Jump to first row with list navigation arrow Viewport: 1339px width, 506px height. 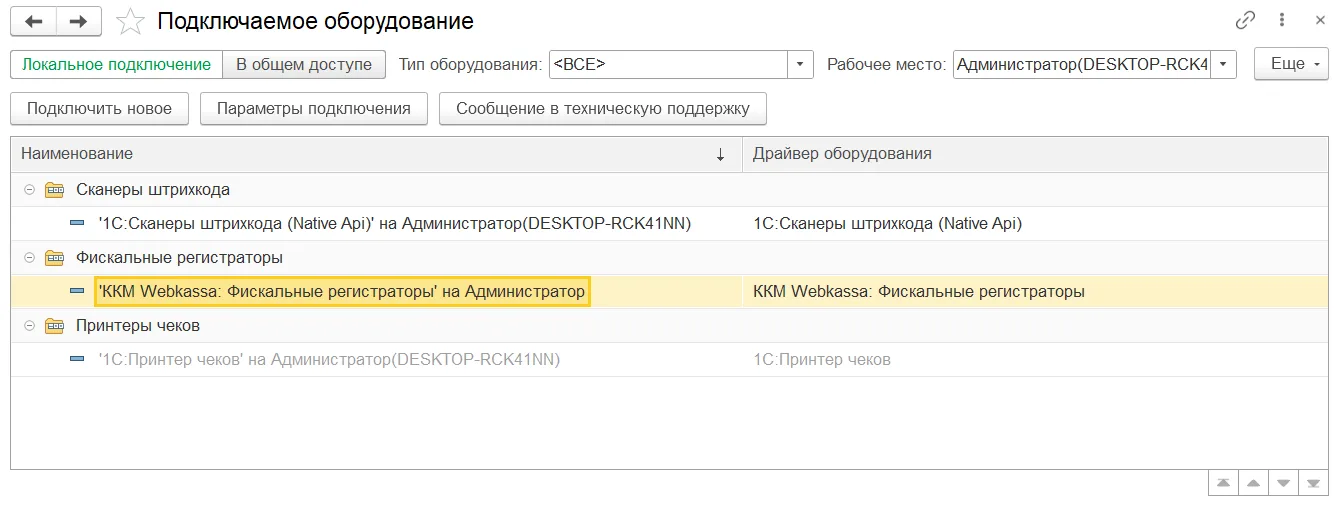click(1222, 483)
